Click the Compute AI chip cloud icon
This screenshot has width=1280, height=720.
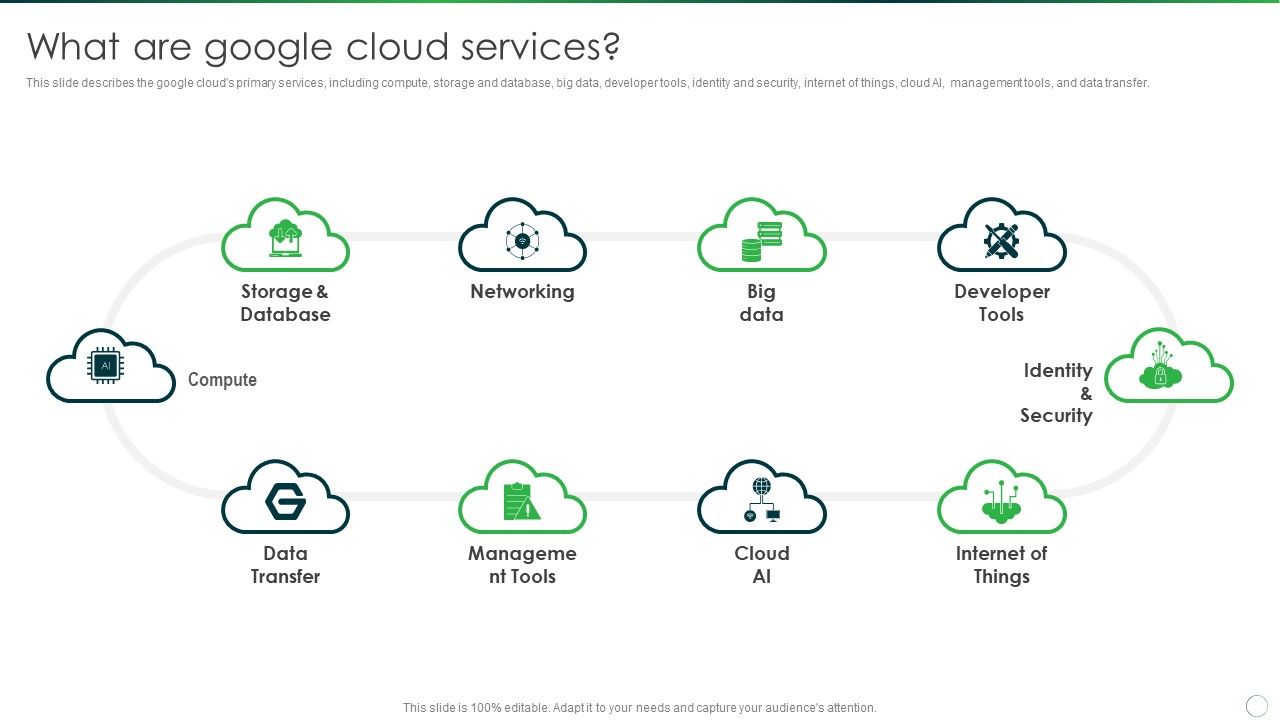[111, 366]
